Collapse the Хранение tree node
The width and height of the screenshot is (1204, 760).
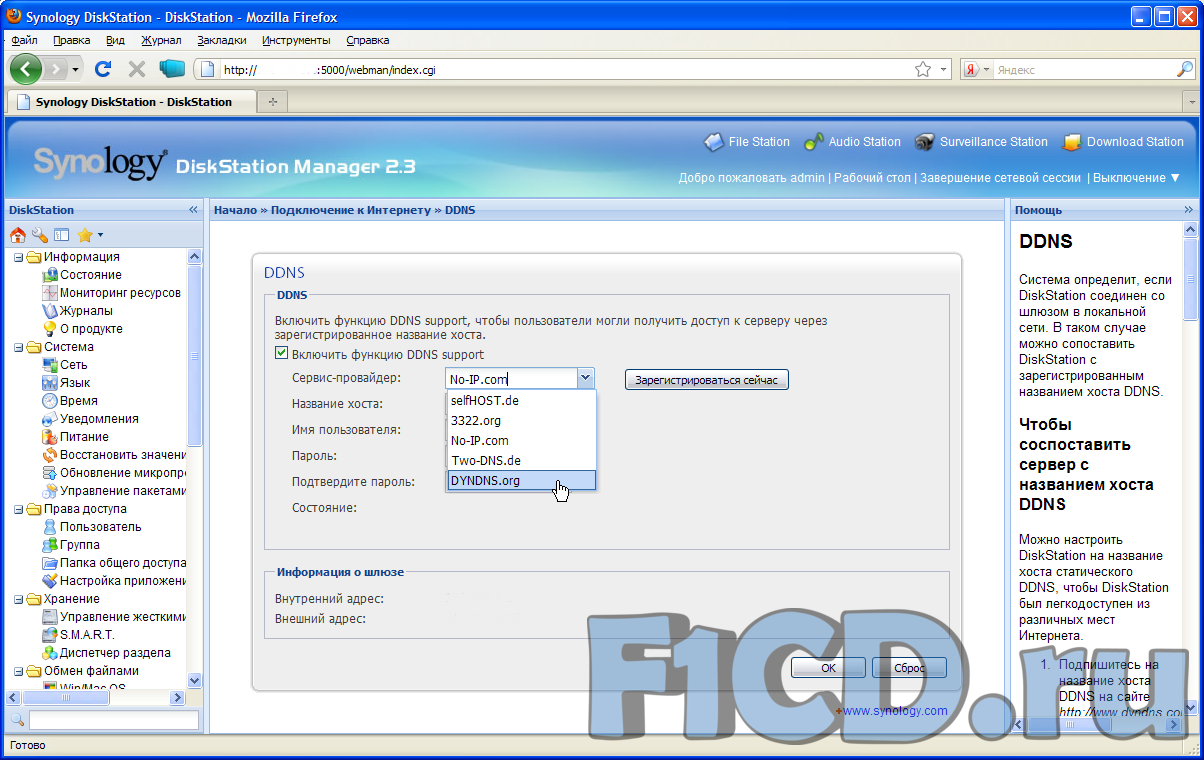click(x=18, y=599)
